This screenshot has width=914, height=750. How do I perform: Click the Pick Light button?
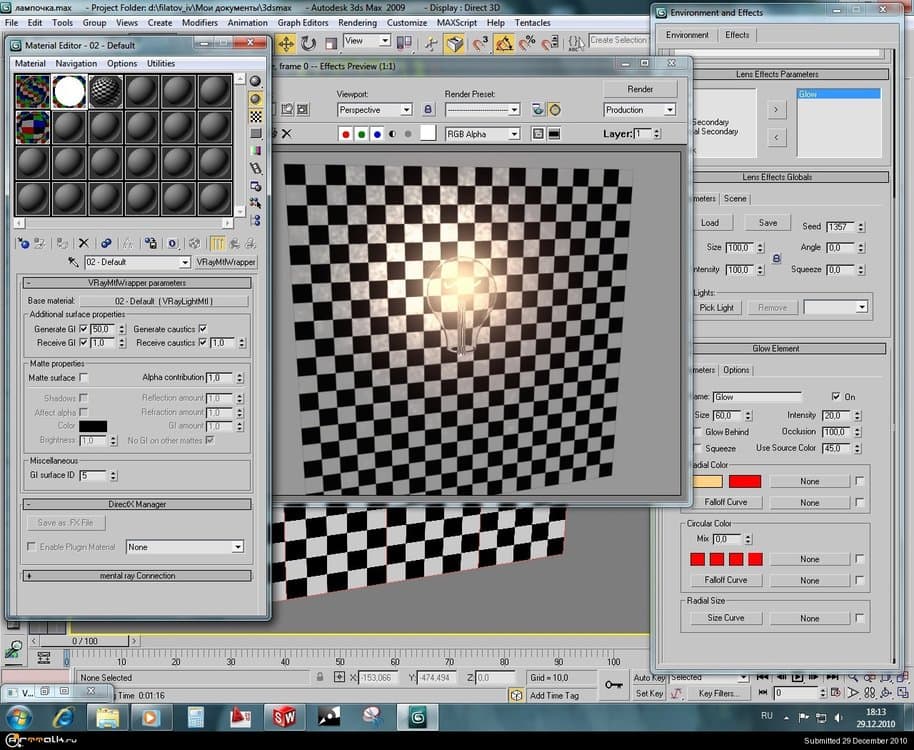[717, 307]
